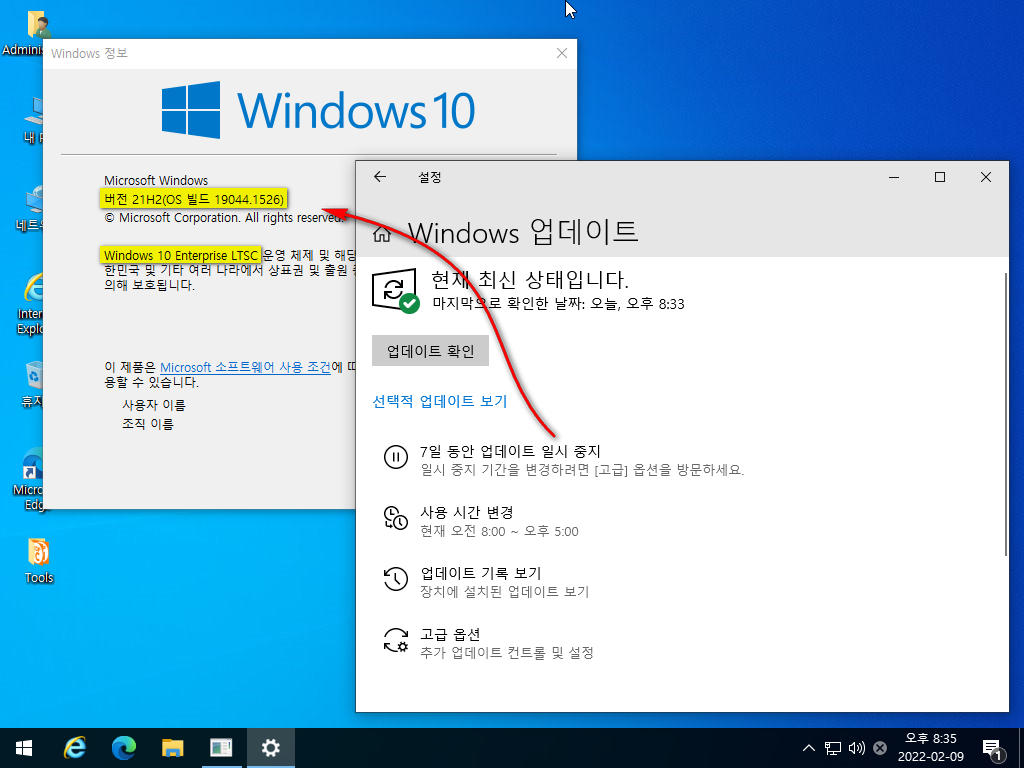Click the tray circle X status icon
This screenshot has width=1024, height=768.
[880, 748]
